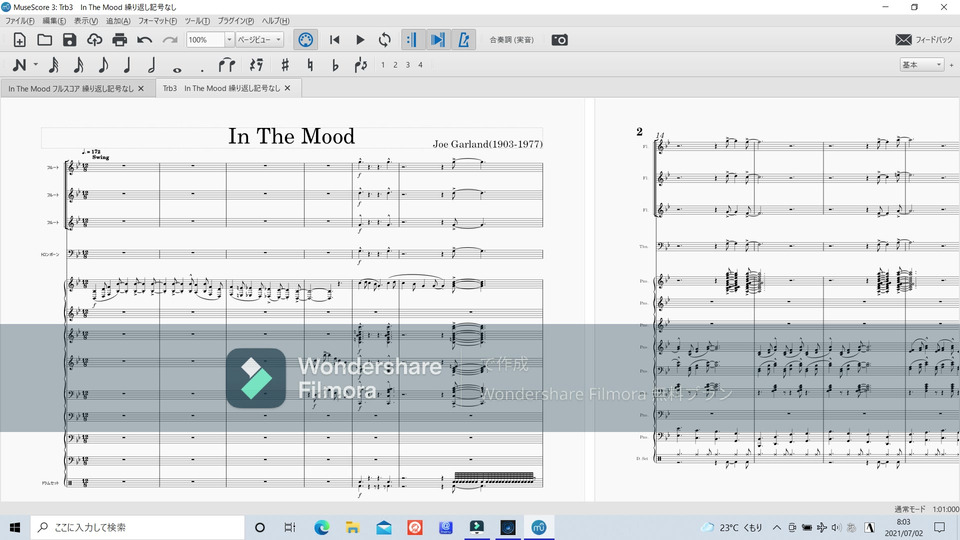Rewind playback to the start
The height and width of the screenshot is (540, 960).
tap(335, 40)
